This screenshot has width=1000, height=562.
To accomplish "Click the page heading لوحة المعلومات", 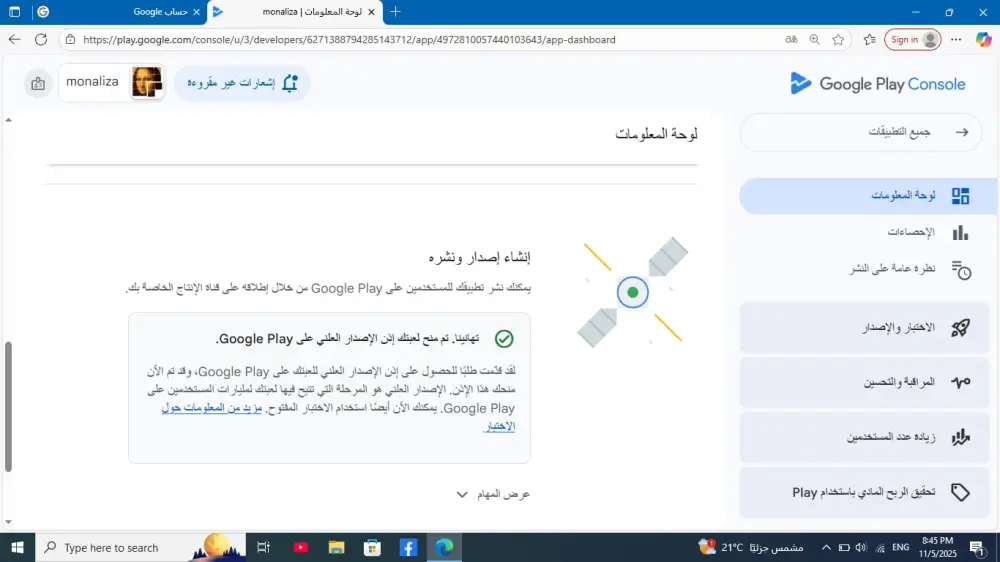I will pyautogui.click(x=656, y=134).
